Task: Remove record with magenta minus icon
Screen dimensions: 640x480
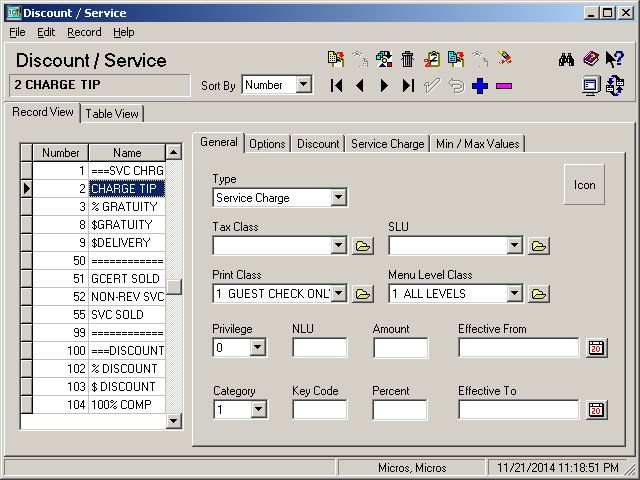Action: coord(504,86)
